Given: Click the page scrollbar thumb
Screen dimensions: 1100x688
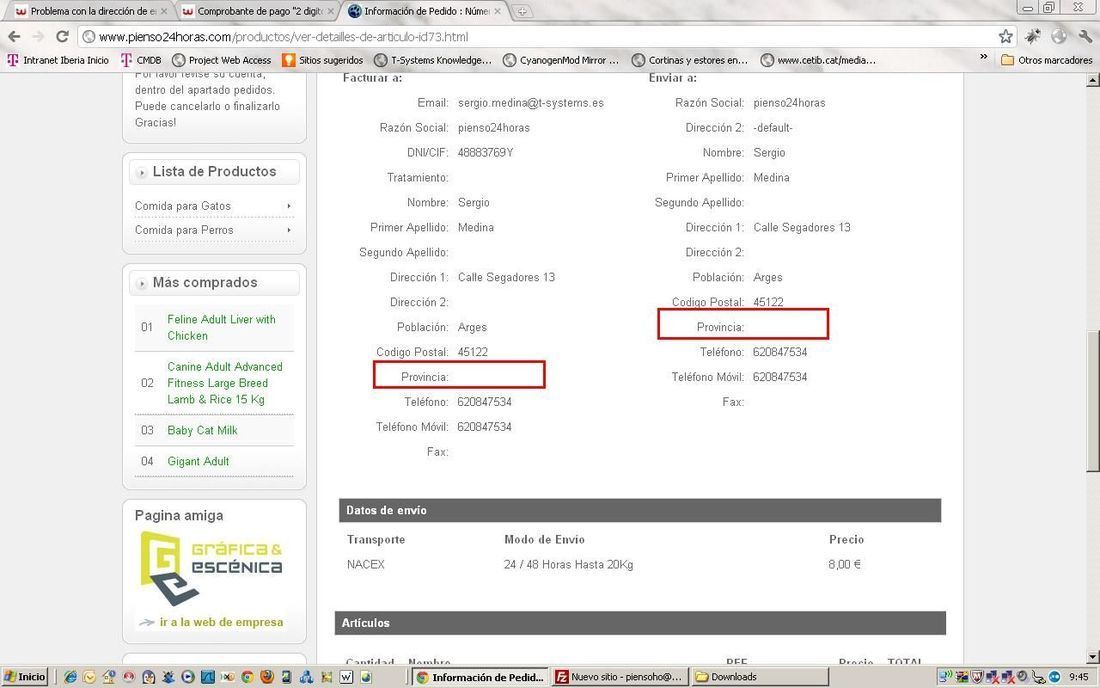Looking at the screenshot, I should [x=1092, y=401].
